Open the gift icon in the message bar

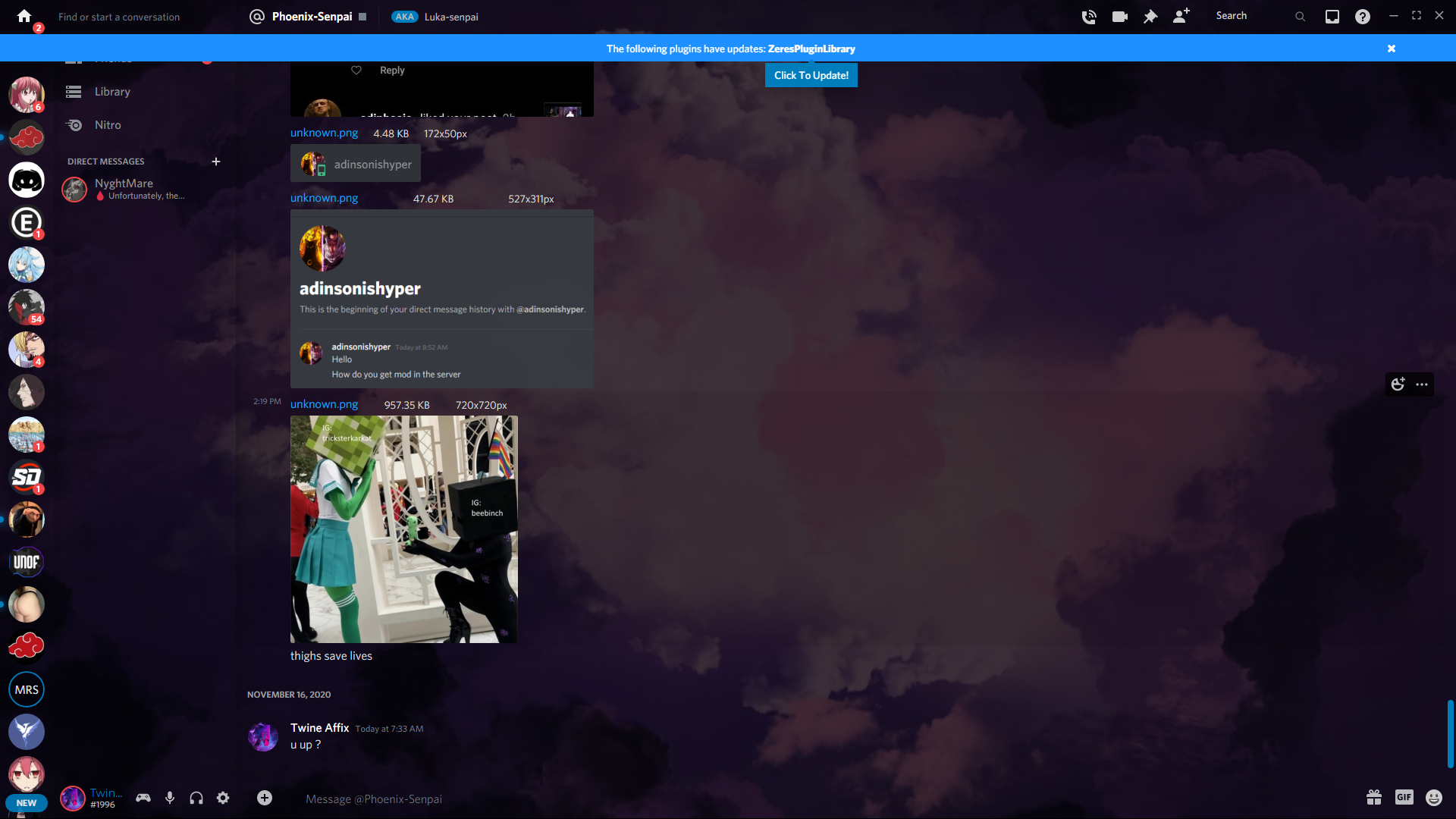click(1373, 798)
